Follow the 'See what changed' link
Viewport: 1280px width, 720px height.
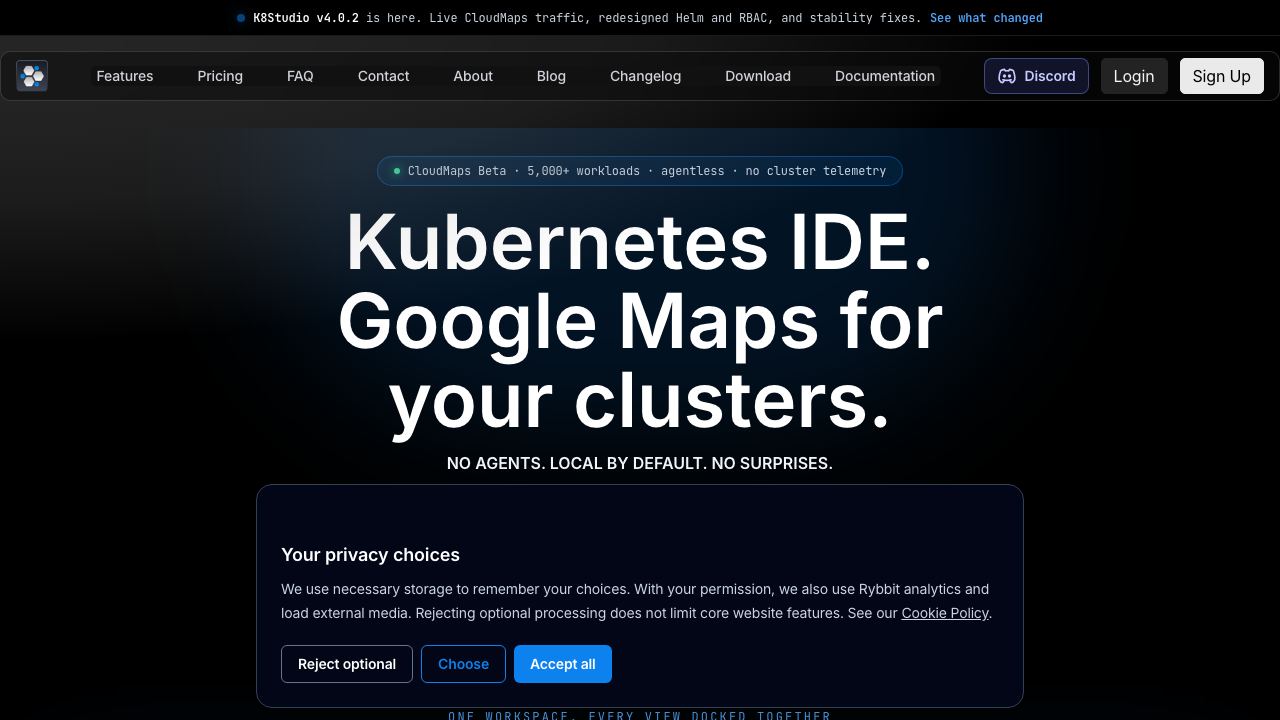[x=986, y=18]
